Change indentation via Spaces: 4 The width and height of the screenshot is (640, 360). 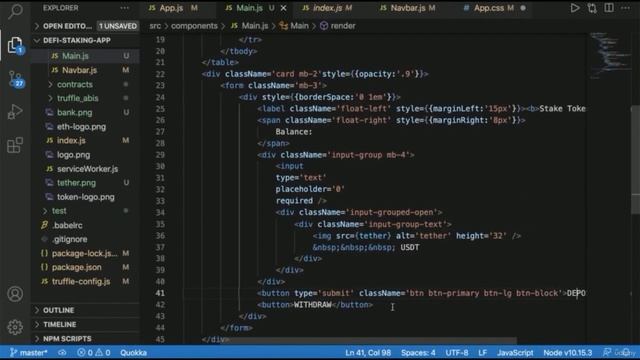pyautogui.click(x=418, y=353)
